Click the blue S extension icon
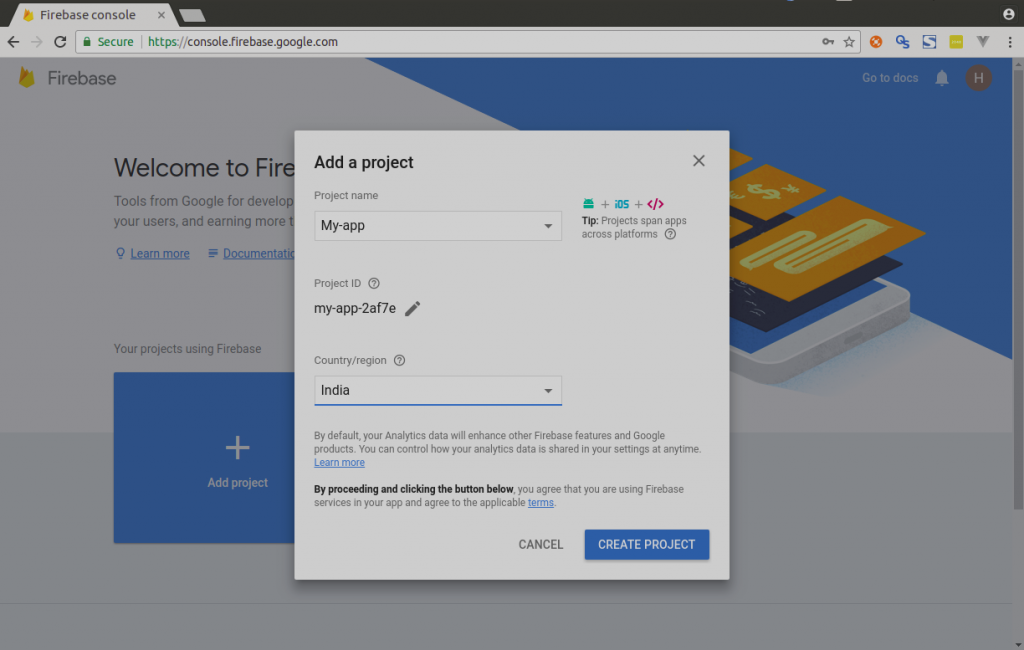1024x650 pixels. click(x=929, y=42)
